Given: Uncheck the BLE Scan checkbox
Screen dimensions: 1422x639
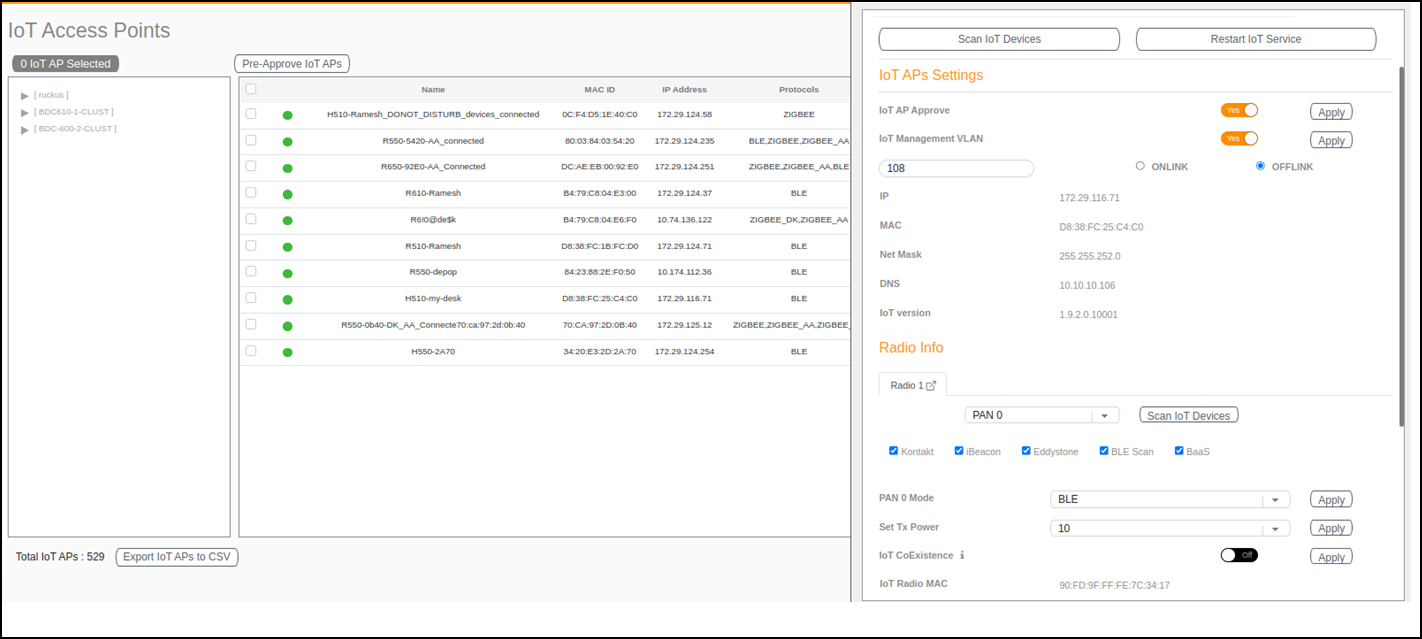Looking at the screenshot, I should (1104, 451).
